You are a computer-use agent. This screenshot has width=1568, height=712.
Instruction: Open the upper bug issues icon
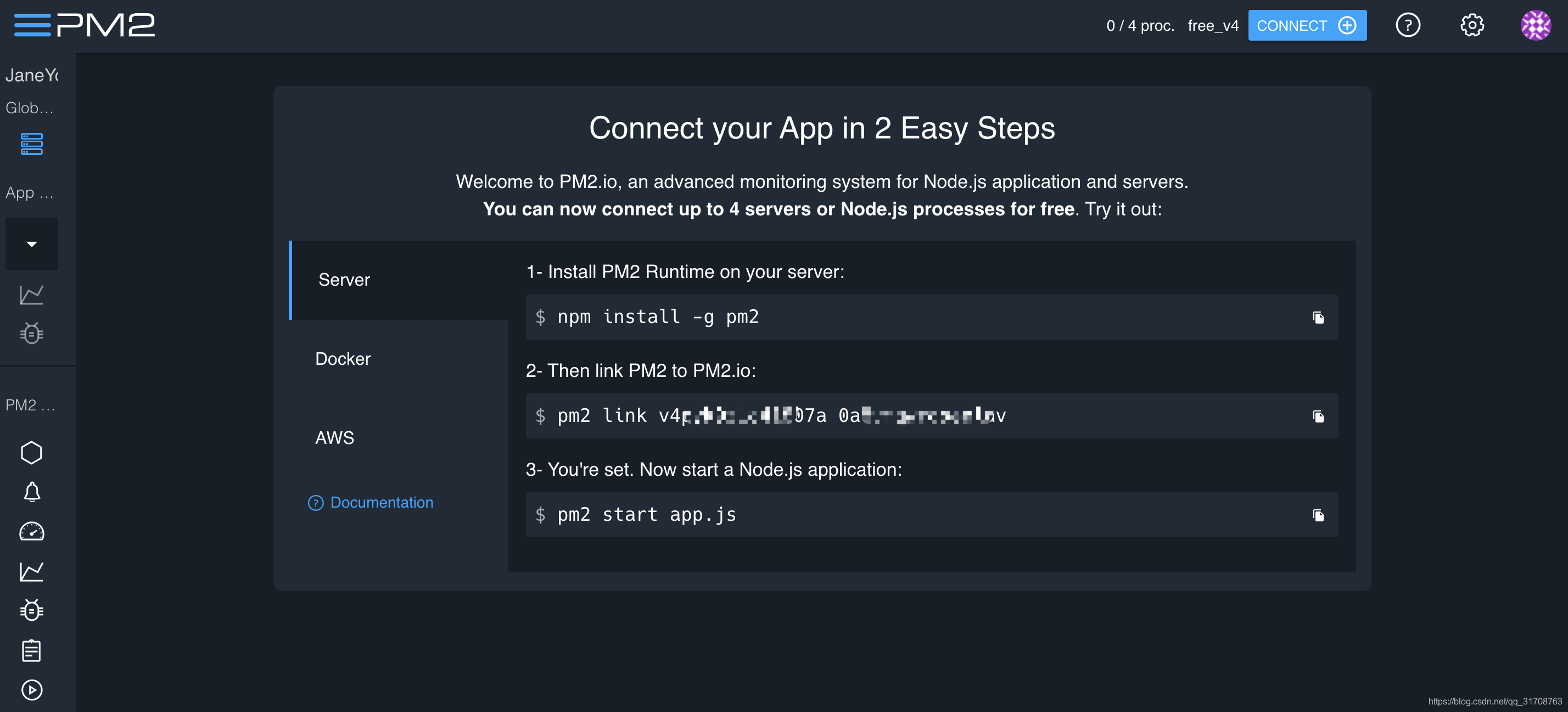(32, 333)
